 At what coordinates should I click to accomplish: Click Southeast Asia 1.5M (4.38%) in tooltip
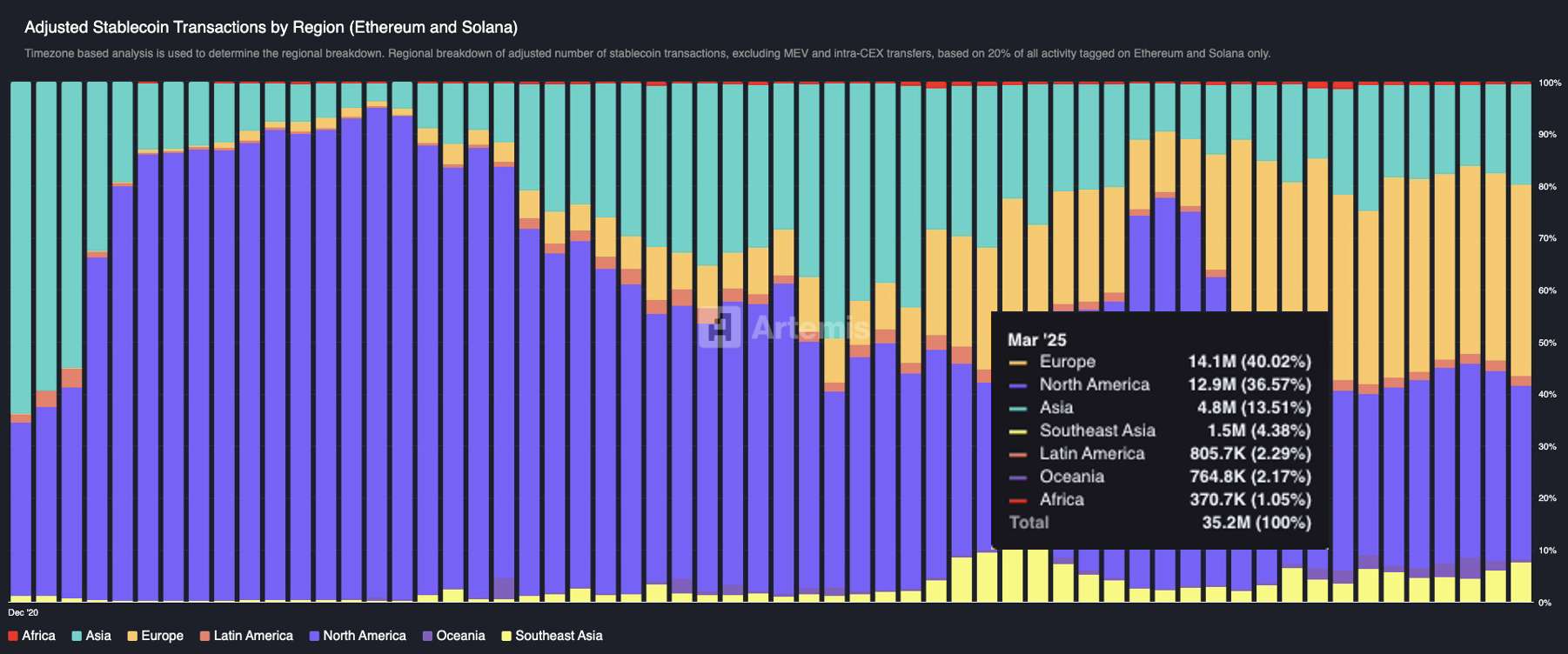pyautogui.click(x=1160, y=430)
